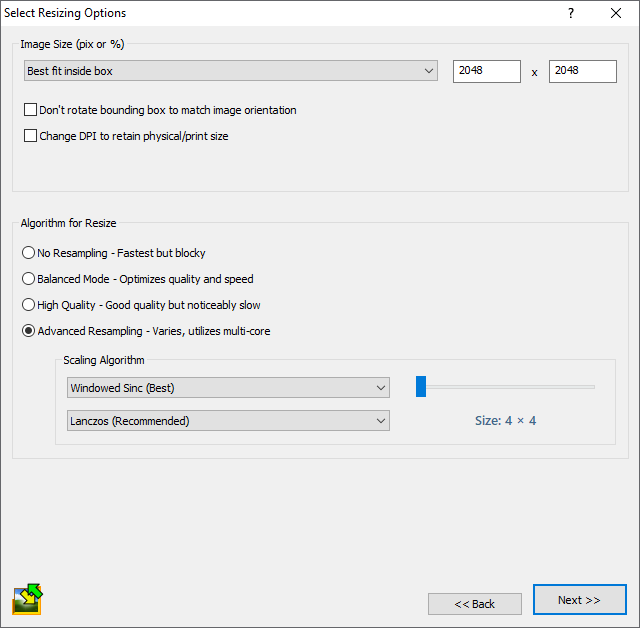The image size is (640, 628).
Task: Close the Select Resizing Options dialog
Action: coord(616,13)
